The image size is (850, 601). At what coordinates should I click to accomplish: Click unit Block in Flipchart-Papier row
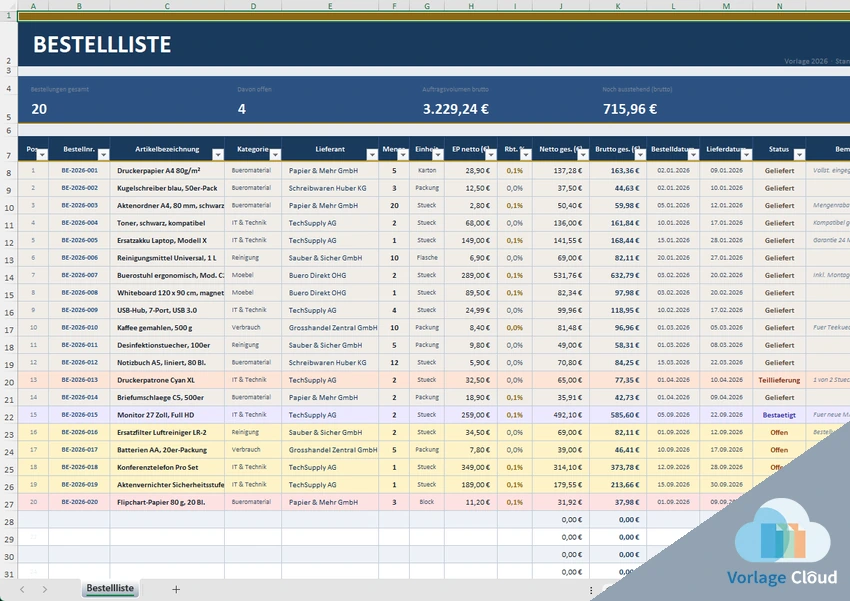[427, 502]
